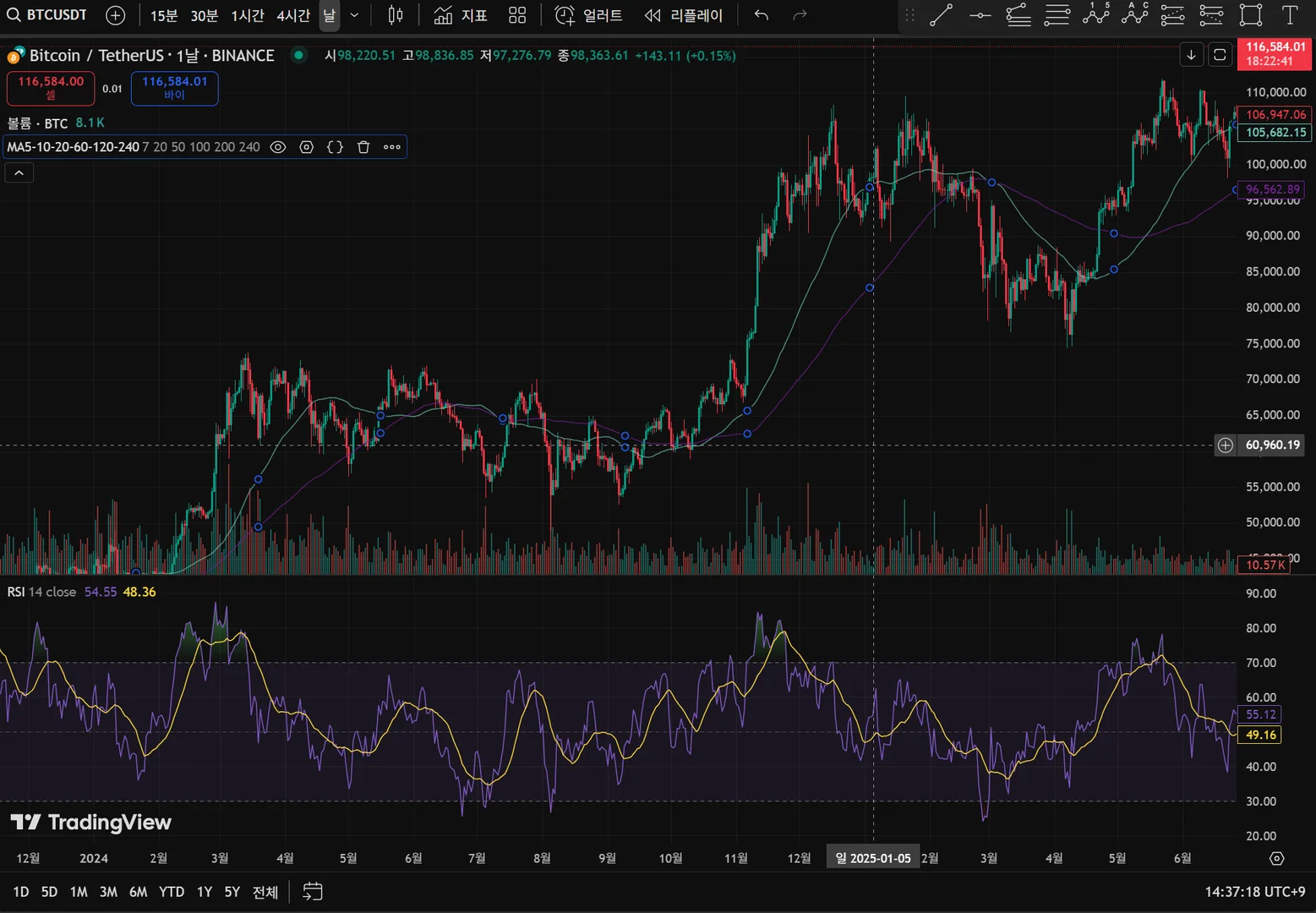Image resolution: width=1316 pixels, height=913 pixels.
Task: Select the 4시간 timeframe
Action: (293, 15)
